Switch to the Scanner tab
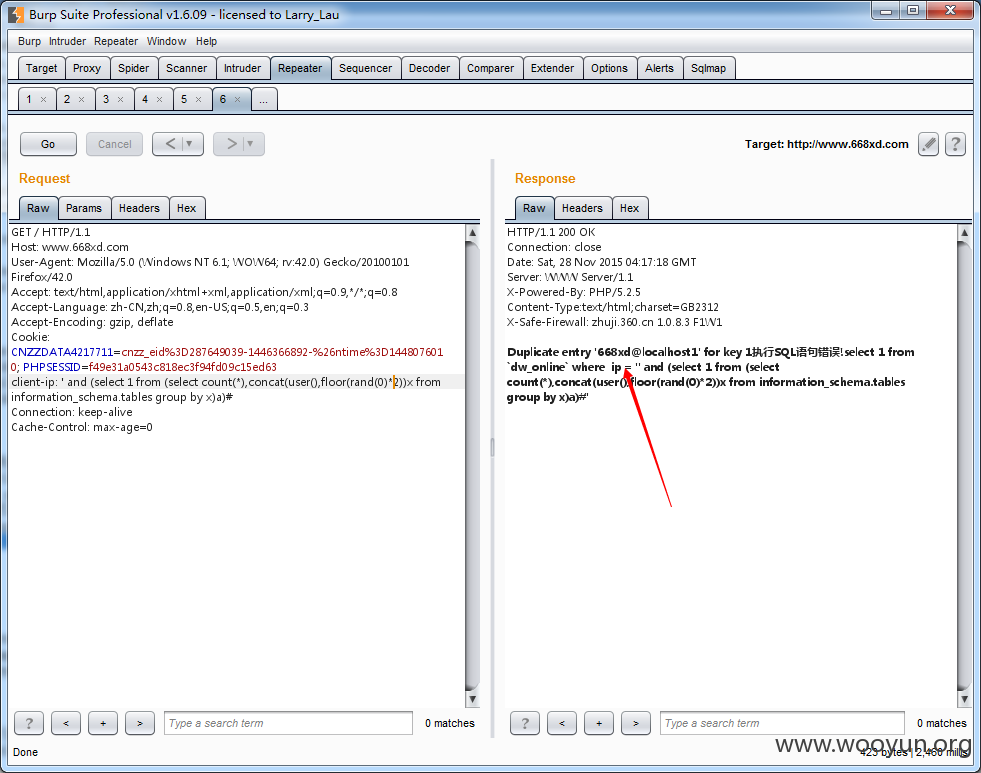981x773 pixels. click(186, 68)
